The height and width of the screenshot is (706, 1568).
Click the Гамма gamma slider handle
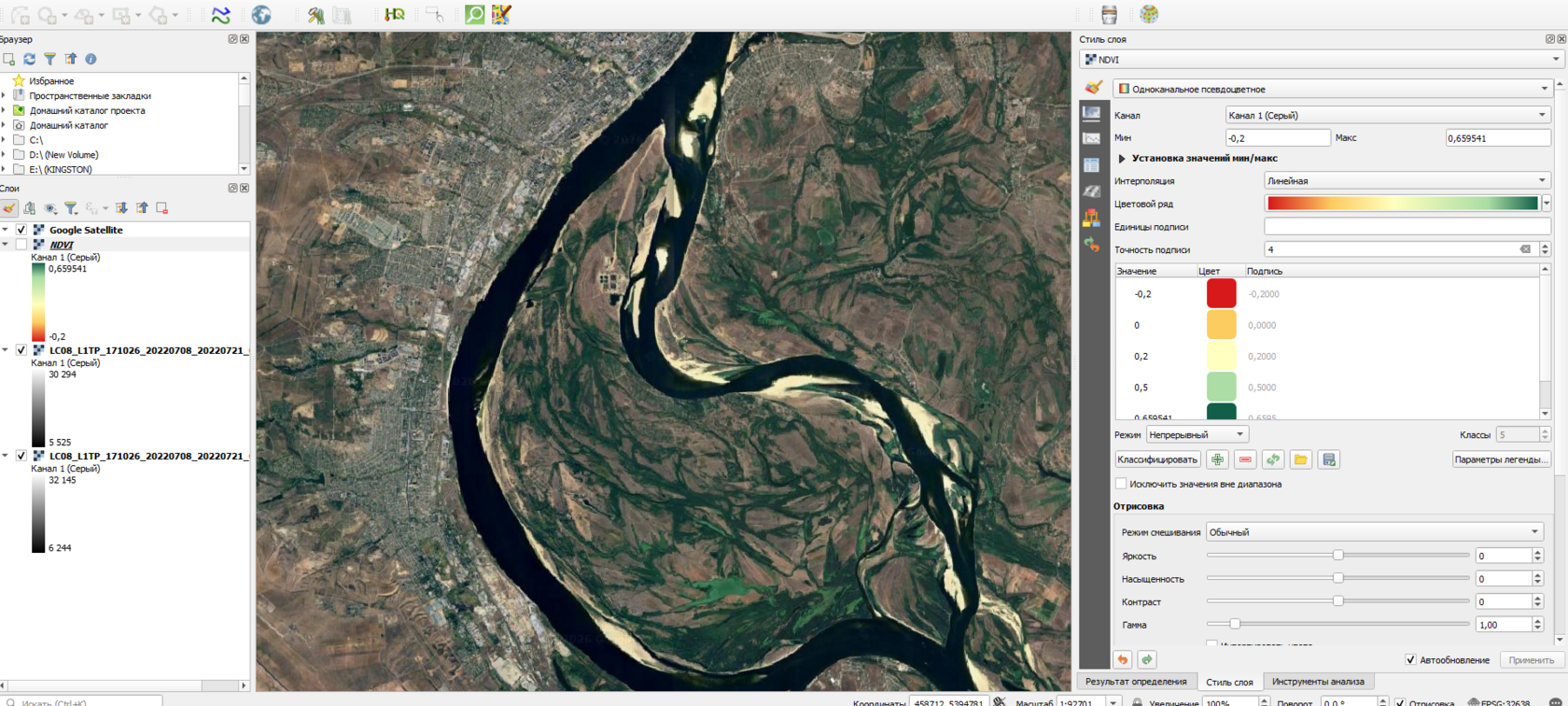[1235, 624]
